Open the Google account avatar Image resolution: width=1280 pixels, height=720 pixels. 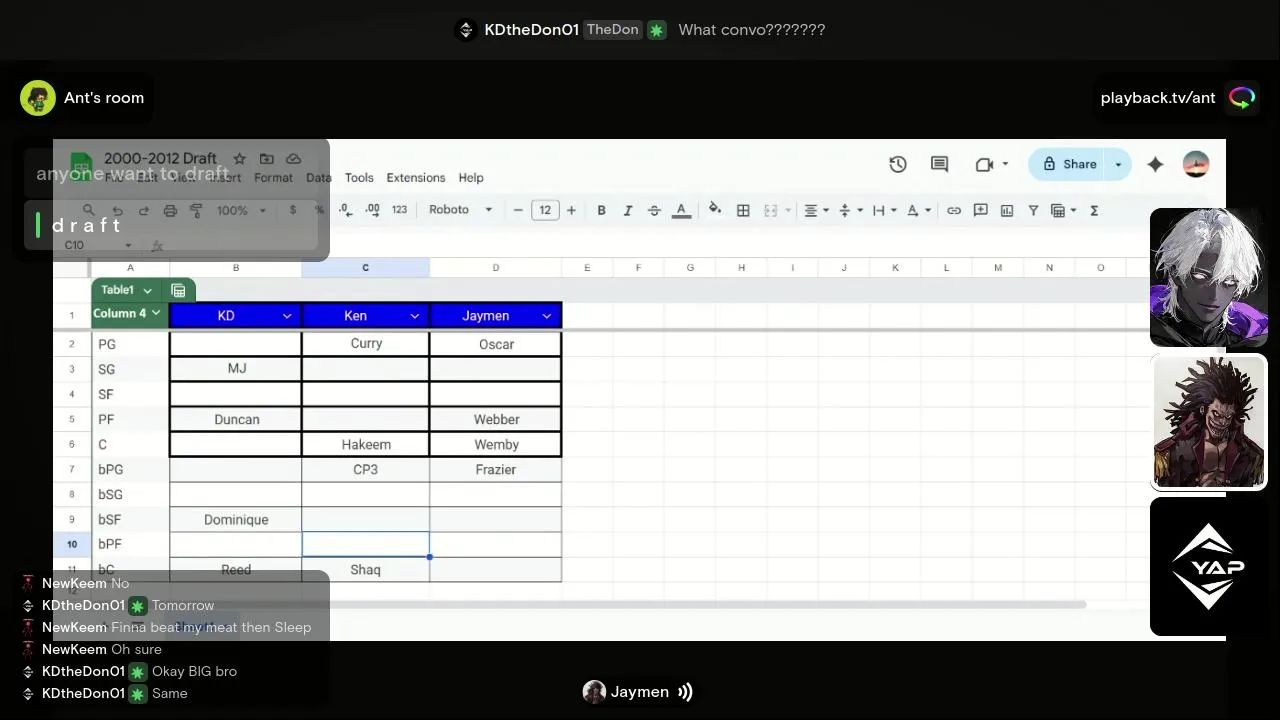click(1196, 164)
